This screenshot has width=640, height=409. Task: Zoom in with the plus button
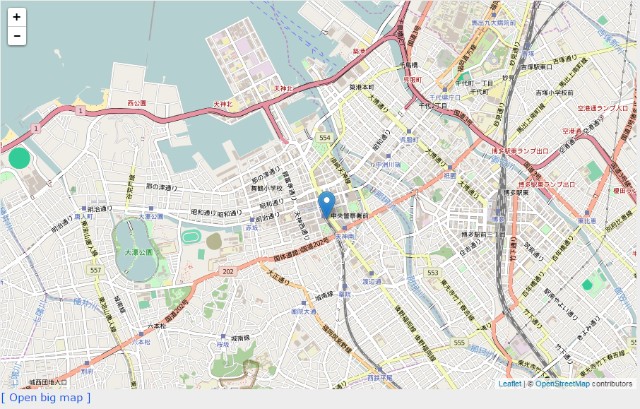pos(17,17)
